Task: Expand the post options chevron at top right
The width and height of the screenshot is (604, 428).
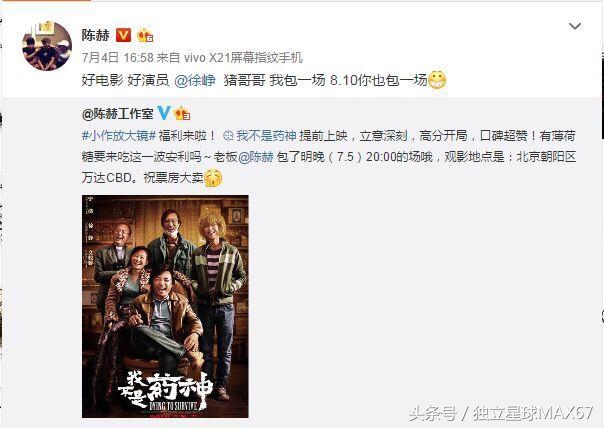Action: [575, 26]
